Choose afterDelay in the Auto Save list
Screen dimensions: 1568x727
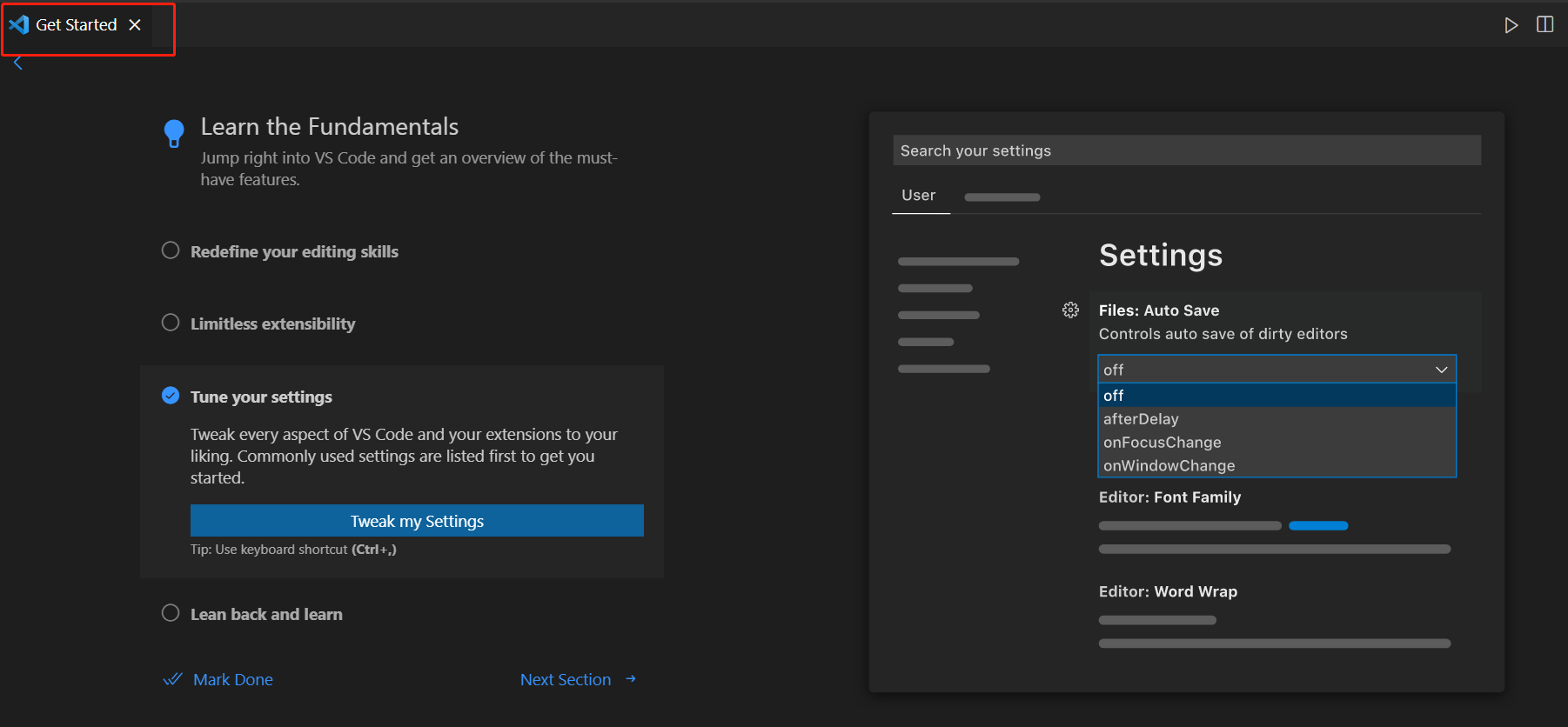click(1277, 419)
